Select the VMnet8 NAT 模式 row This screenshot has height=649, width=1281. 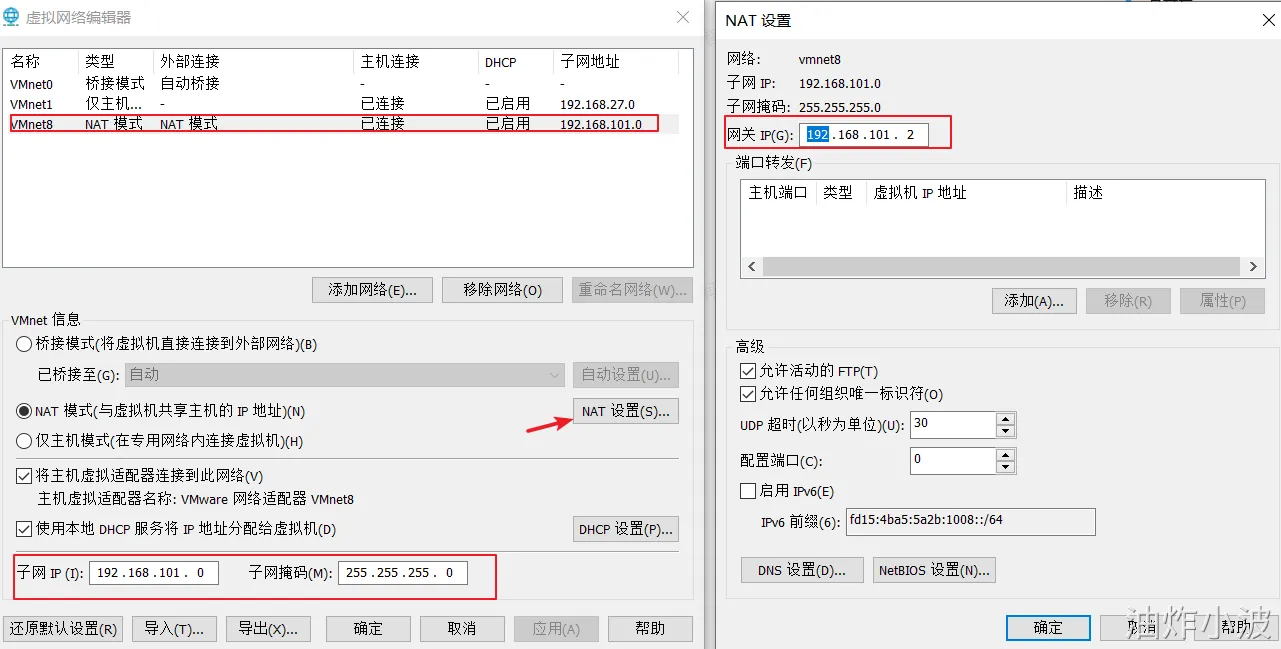341,124
